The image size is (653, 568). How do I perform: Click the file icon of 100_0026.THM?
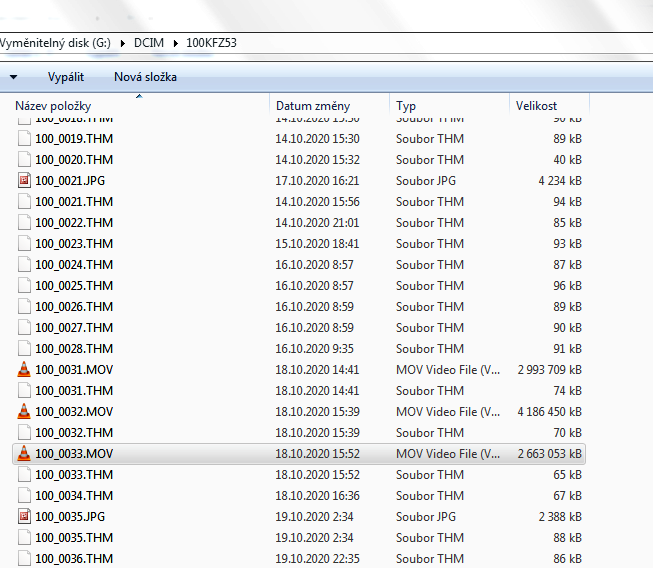24,306
